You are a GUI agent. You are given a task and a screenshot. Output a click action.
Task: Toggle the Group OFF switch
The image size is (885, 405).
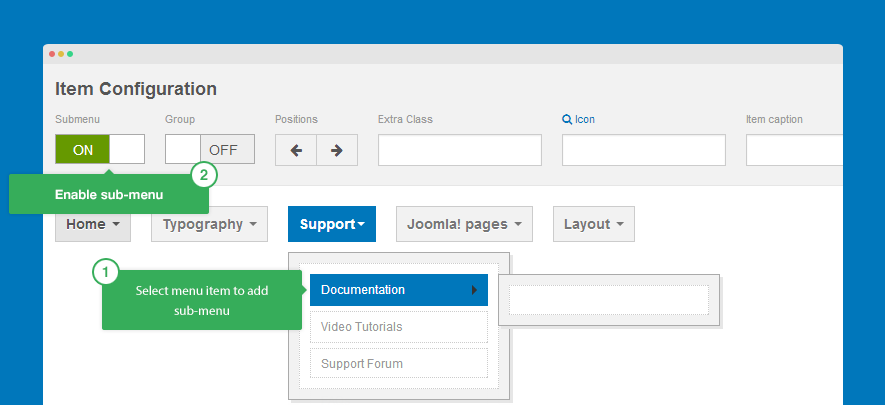pos(210,150)
